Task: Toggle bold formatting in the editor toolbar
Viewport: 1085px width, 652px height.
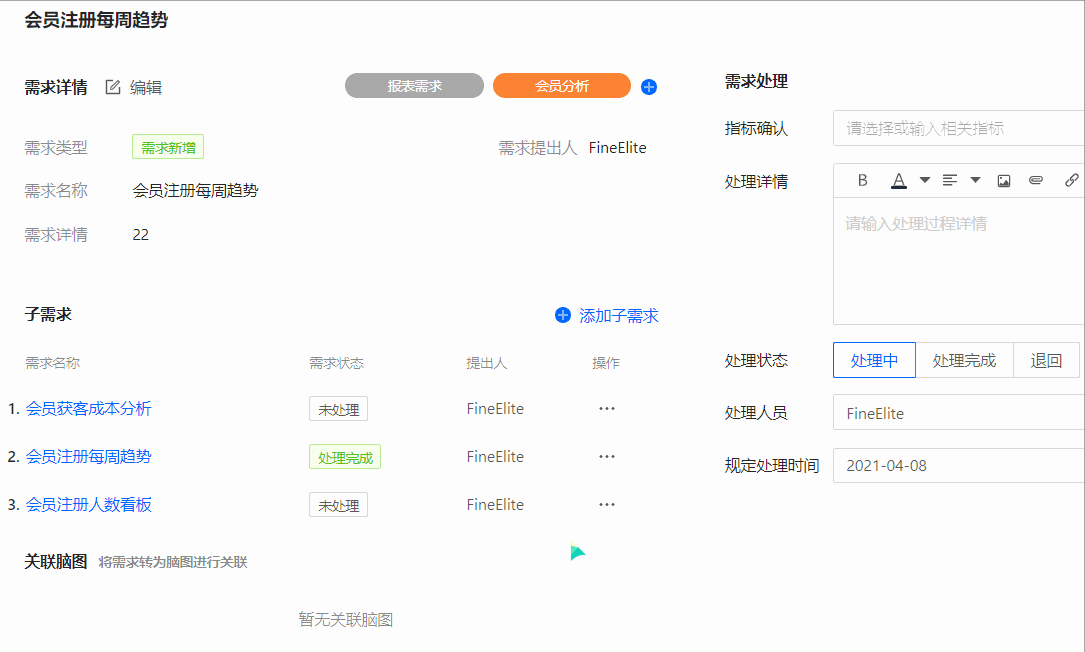Action: (x=861, y=180)
